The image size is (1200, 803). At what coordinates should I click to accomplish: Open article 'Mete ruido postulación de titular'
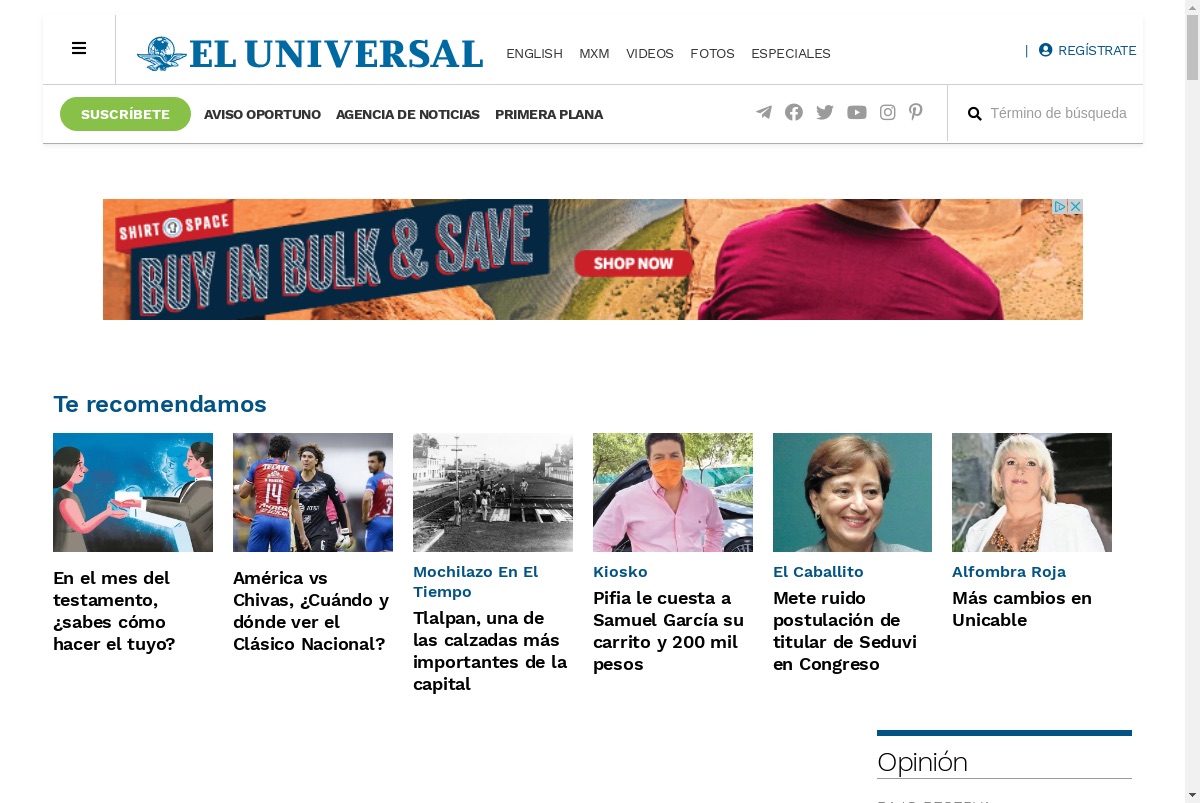[x=845, y=631]
